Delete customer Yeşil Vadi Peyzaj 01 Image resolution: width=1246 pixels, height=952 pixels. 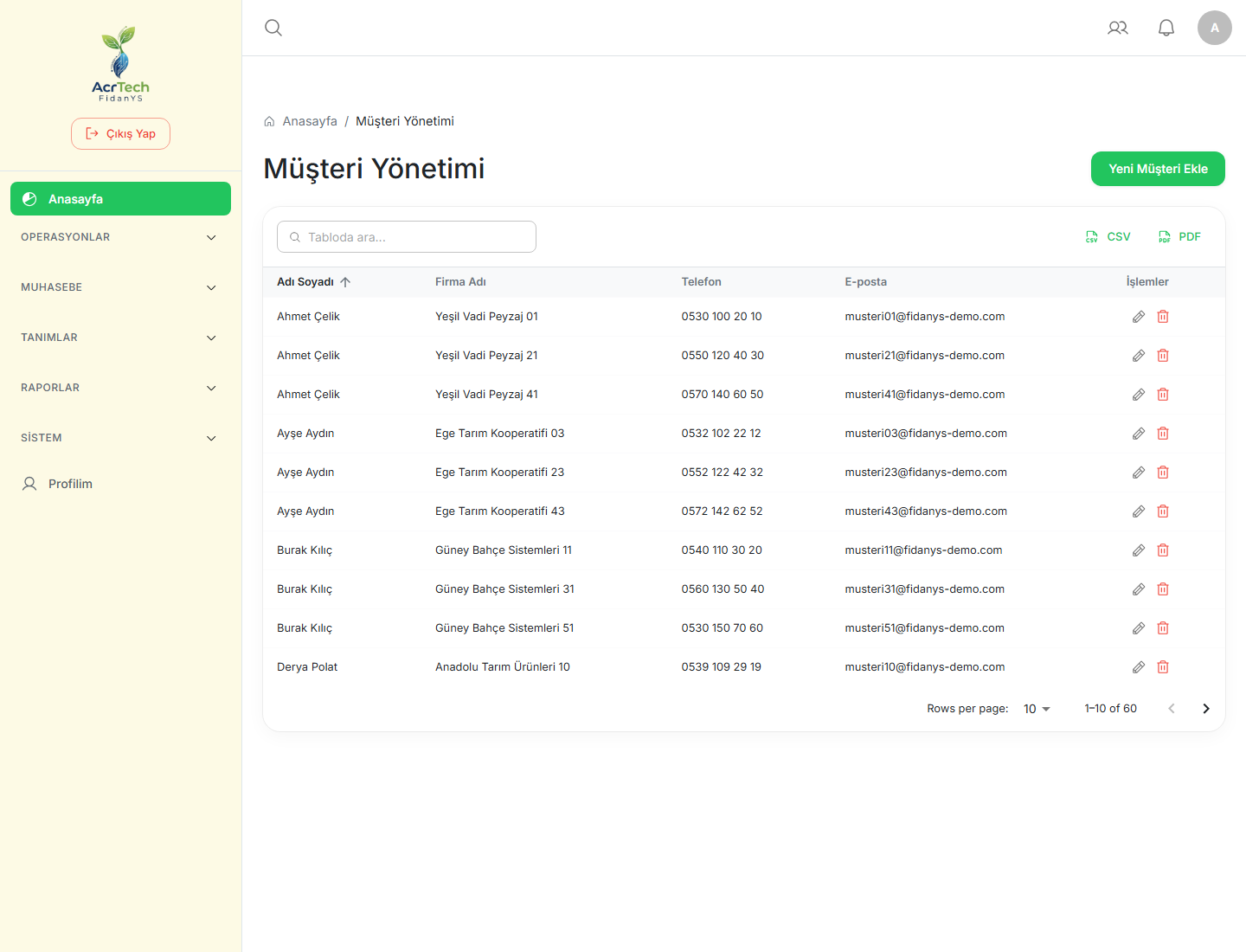click(1163, 317)
